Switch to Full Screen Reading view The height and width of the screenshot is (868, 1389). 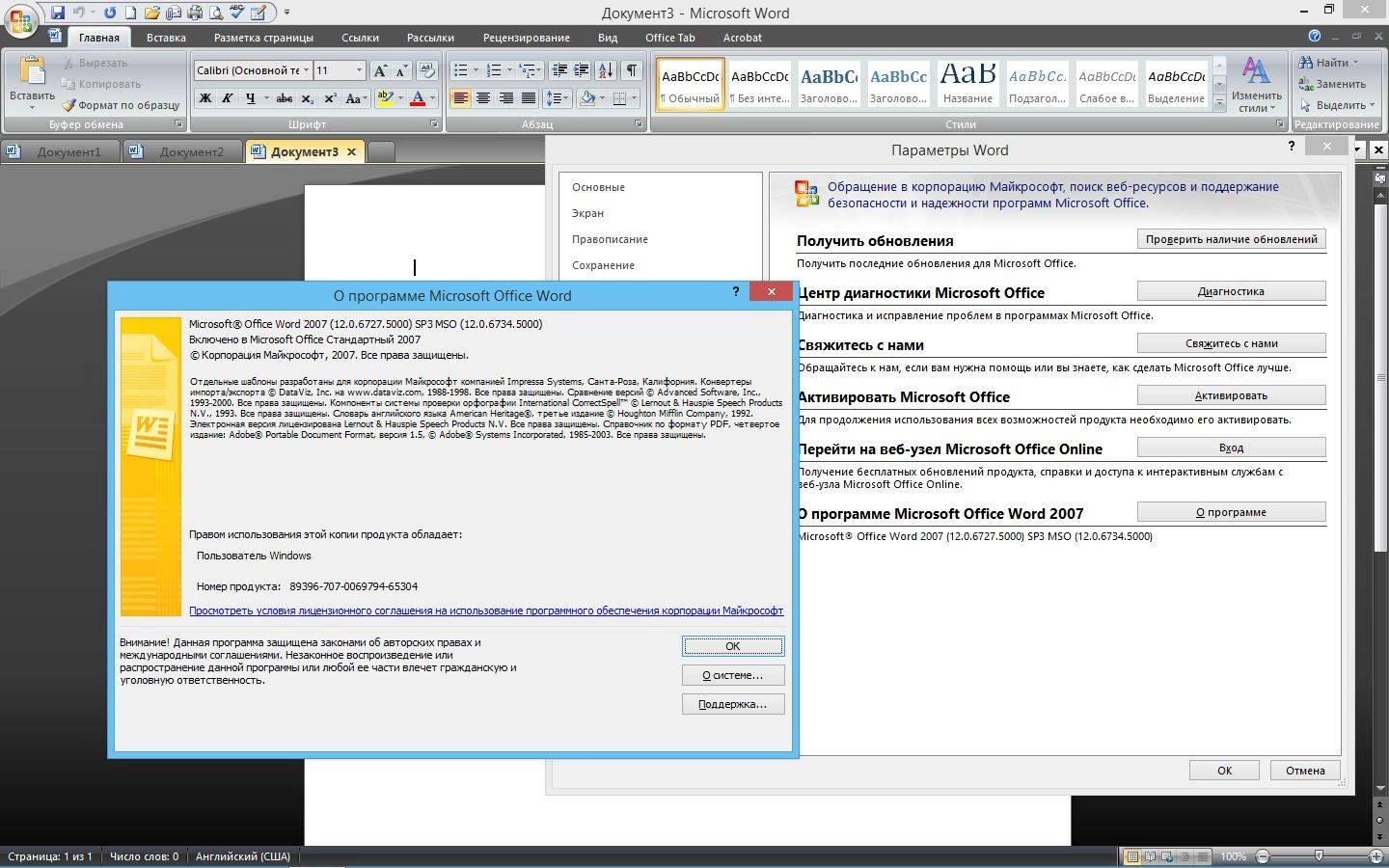point(1150,856)
